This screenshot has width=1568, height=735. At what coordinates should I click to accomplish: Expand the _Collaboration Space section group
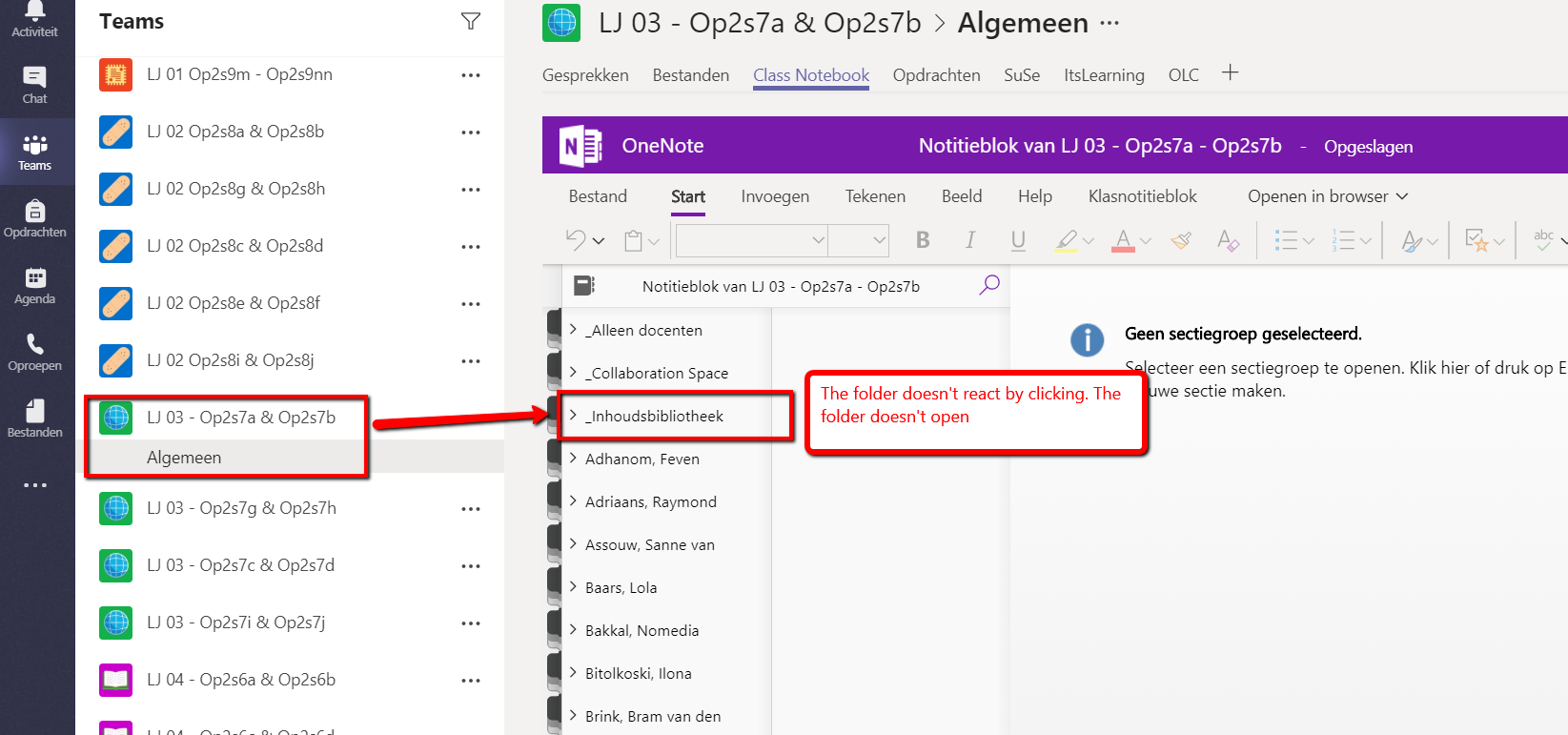pos(574,372)
